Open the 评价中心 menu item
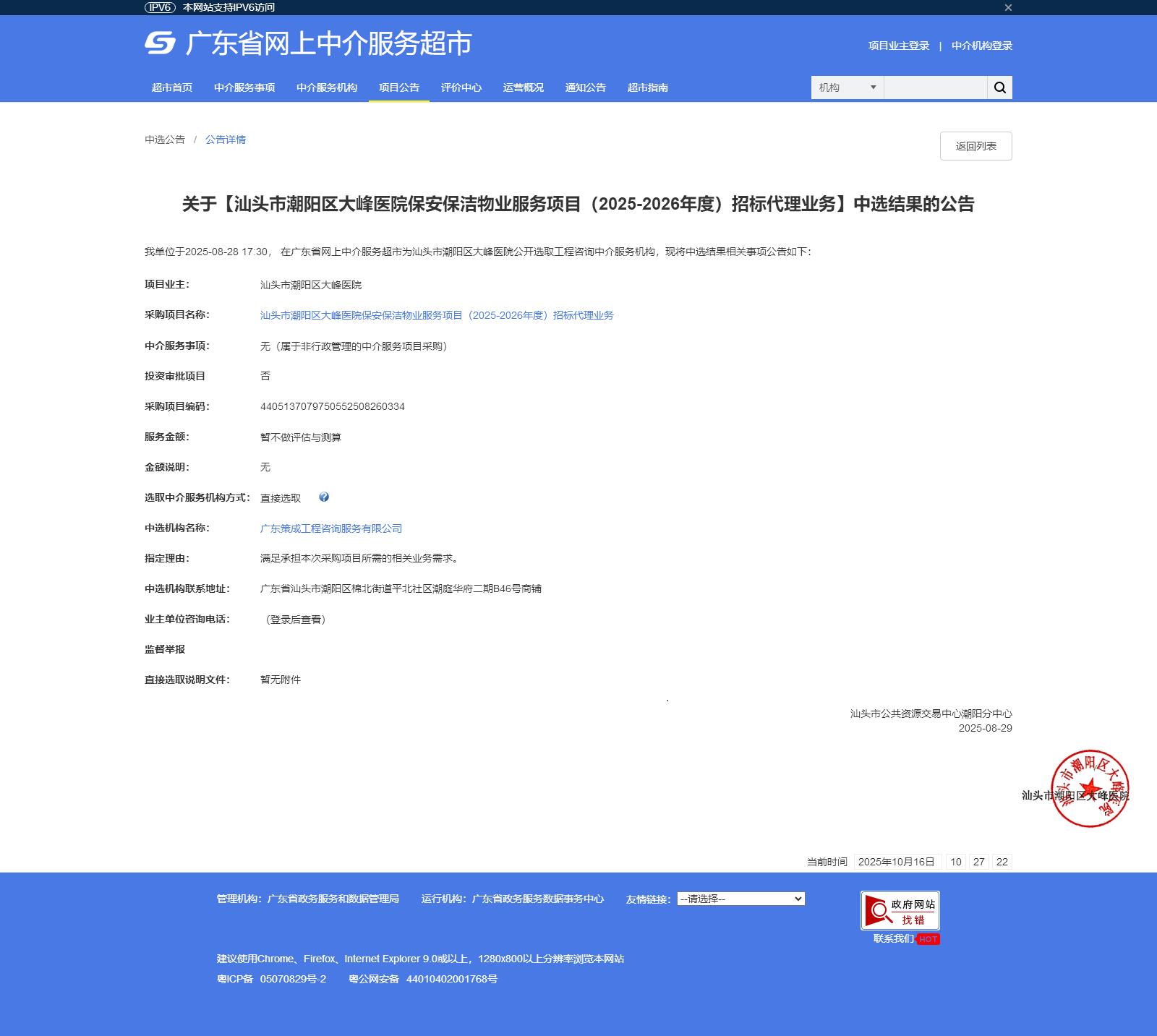 (461, 87)
